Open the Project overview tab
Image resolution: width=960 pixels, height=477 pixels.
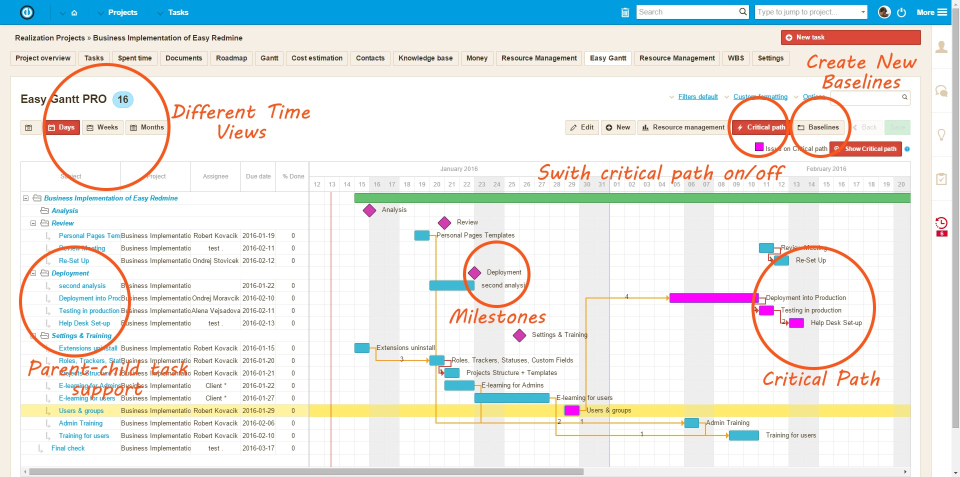(43, 58)
